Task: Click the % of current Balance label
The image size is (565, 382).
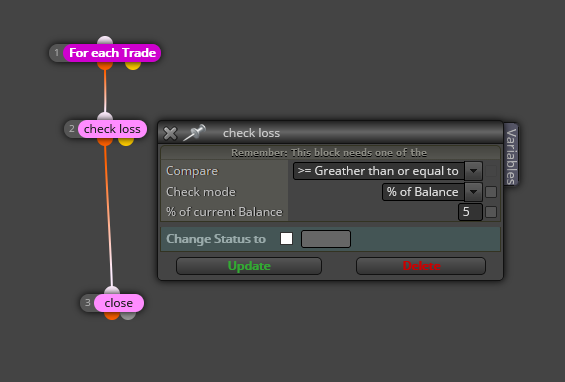Action: coord(224,212)
